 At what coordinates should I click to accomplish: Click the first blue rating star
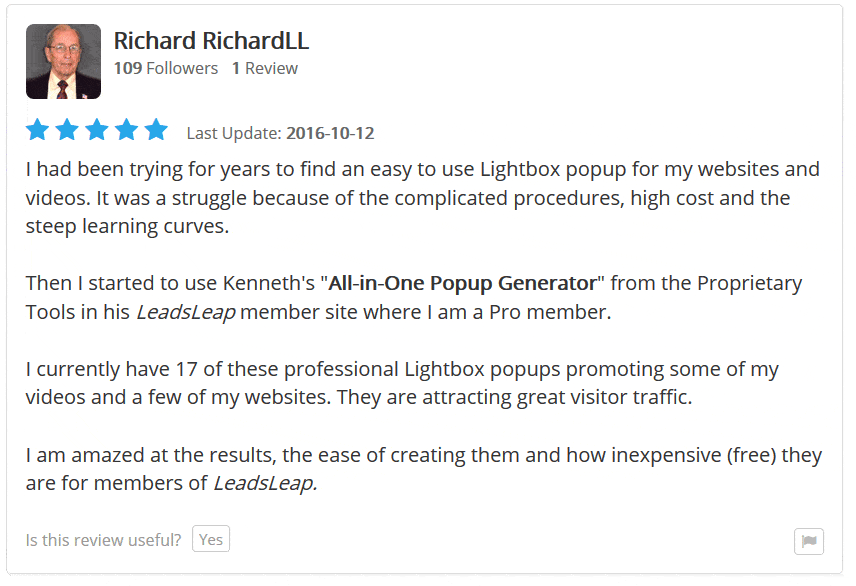tap(38, 130)
